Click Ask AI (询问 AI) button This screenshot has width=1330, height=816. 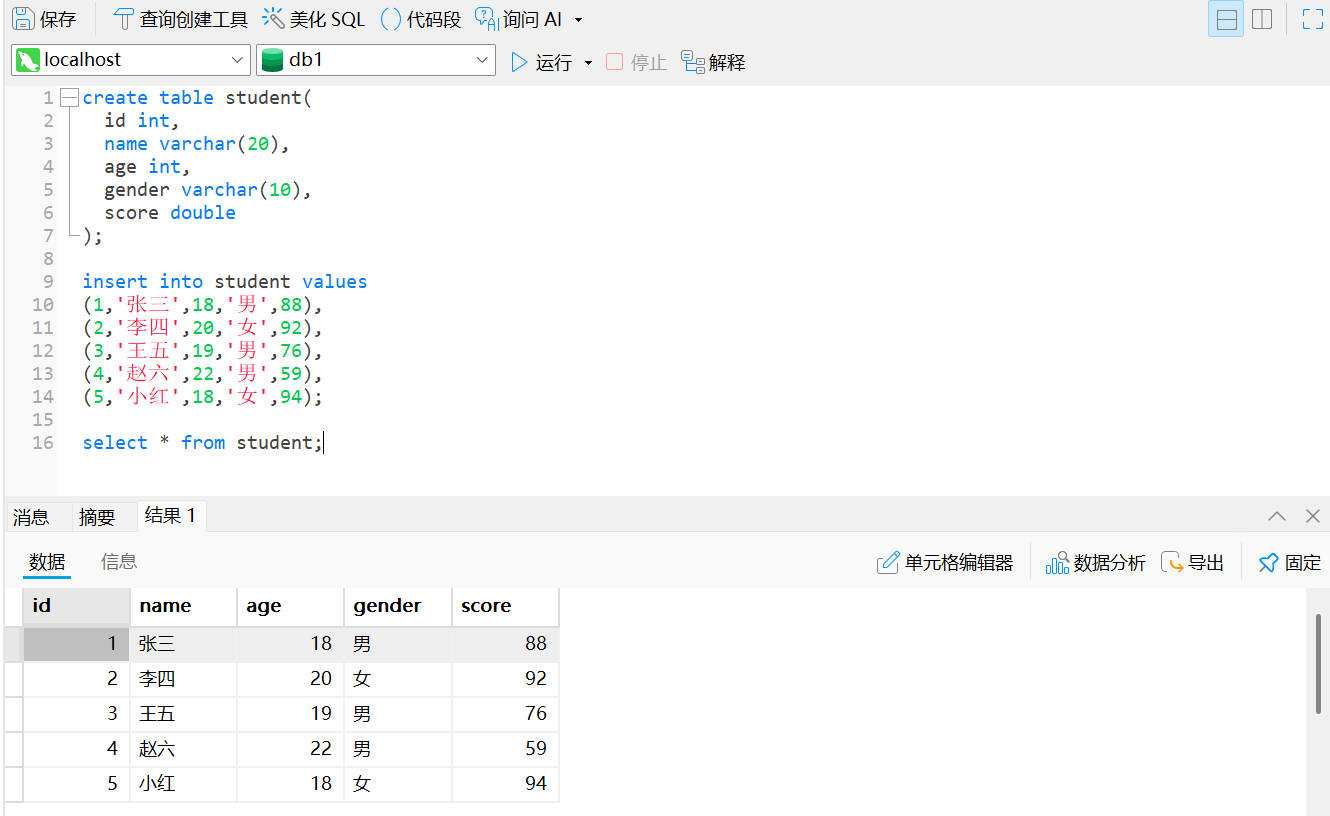click(518, 19)
